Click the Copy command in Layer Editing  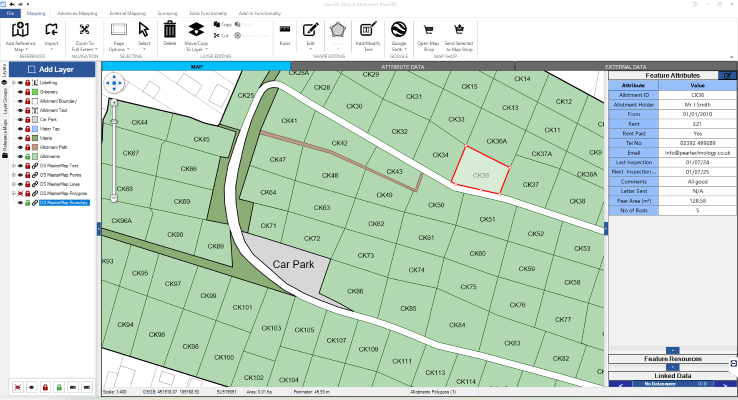[223, 24]
